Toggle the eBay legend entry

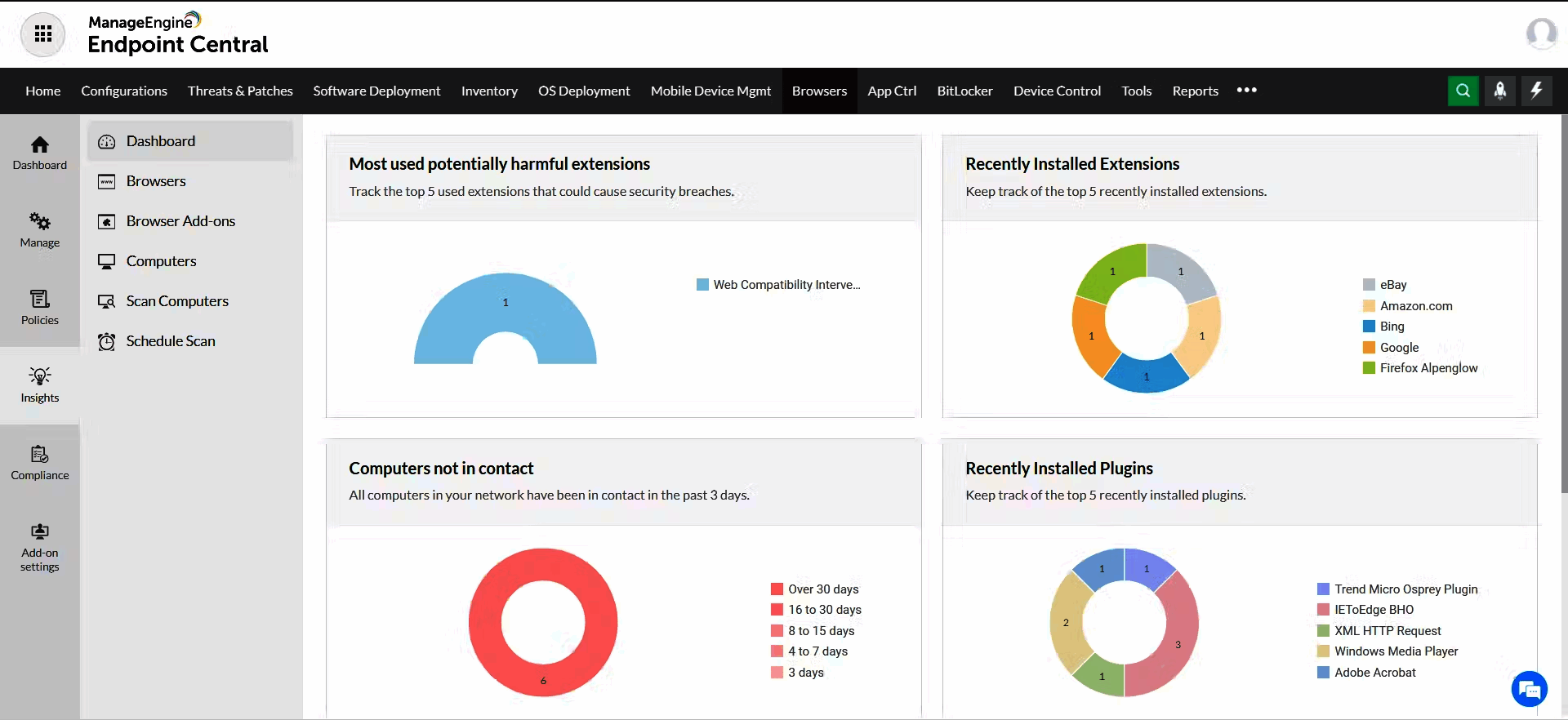pyautogui.click(x=1392, y=285)
